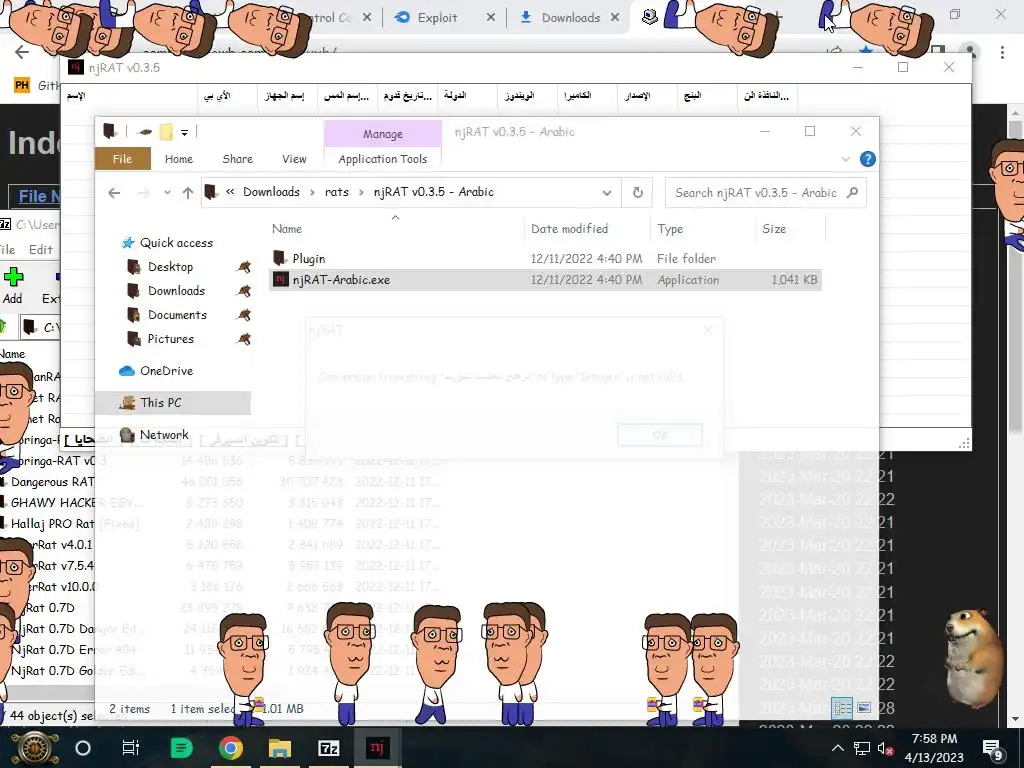Open Documents in Quick access
Image resolution: width=1024 pixels, height=768 pixels.
coord(177,315)
